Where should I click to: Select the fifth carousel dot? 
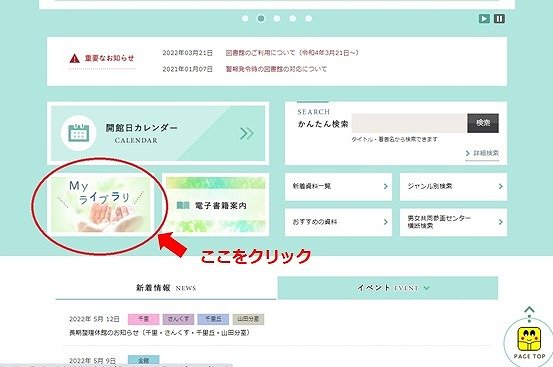pyautogui.click(x=309, y=18)
